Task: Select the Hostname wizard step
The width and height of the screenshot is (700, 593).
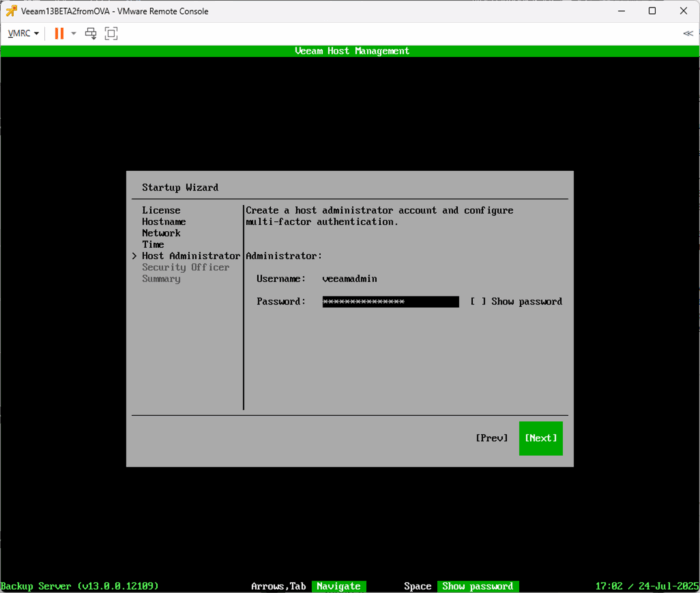Action: pyautogui.click(x=164, y=222)
